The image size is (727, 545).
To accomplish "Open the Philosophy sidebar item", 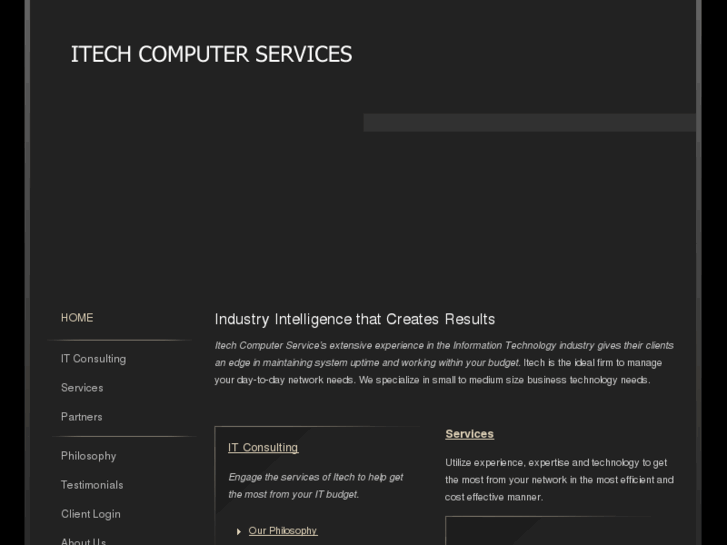I will [x=88, y=456].
